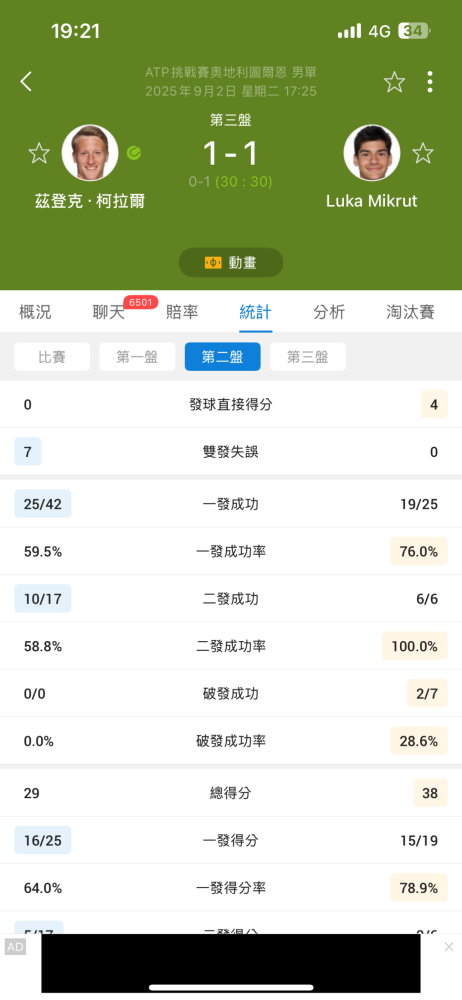The width and height of the screenshot is (462, 1000).
Task: Tap the AD label icon
Action: click(15, 947)
